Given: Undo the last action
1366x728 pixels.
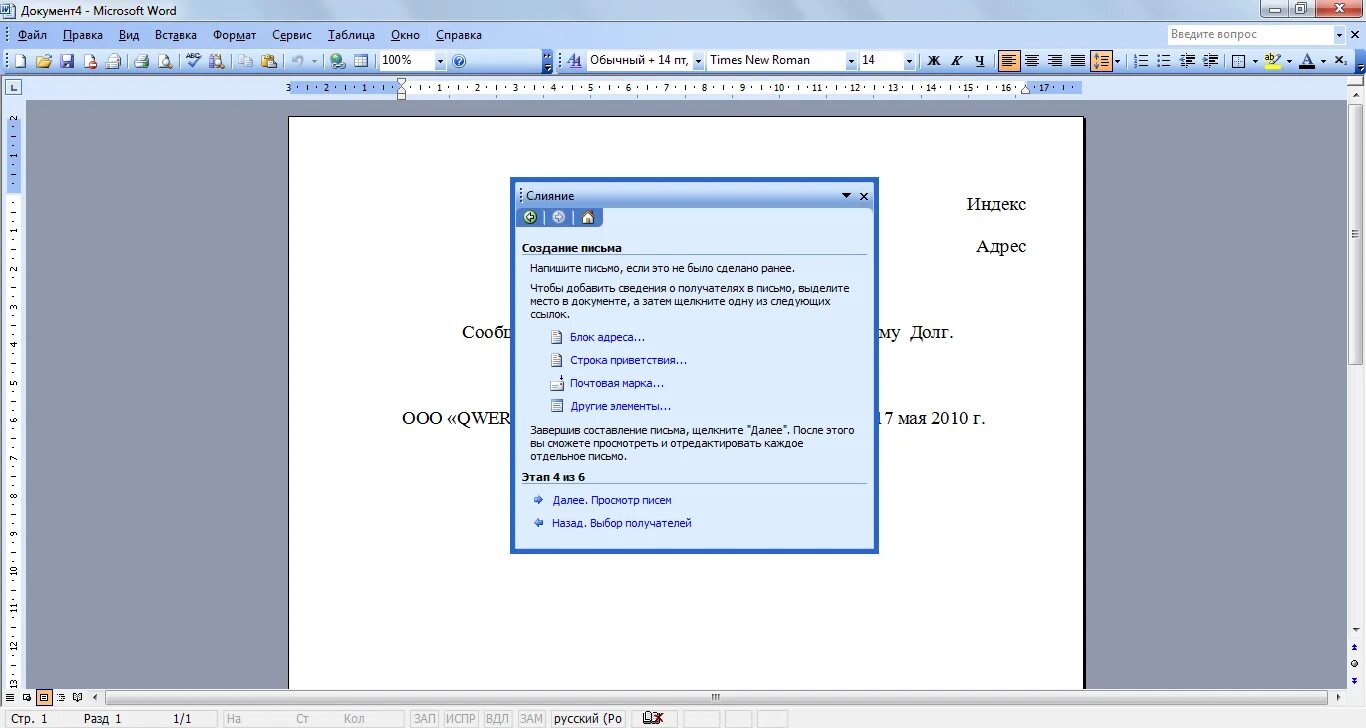Looking at the screenshot, I should pos(297,61).
